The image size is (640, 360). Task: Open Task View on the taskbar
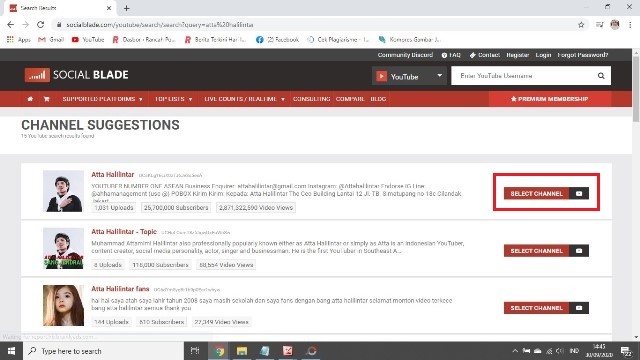coord(195,351)
